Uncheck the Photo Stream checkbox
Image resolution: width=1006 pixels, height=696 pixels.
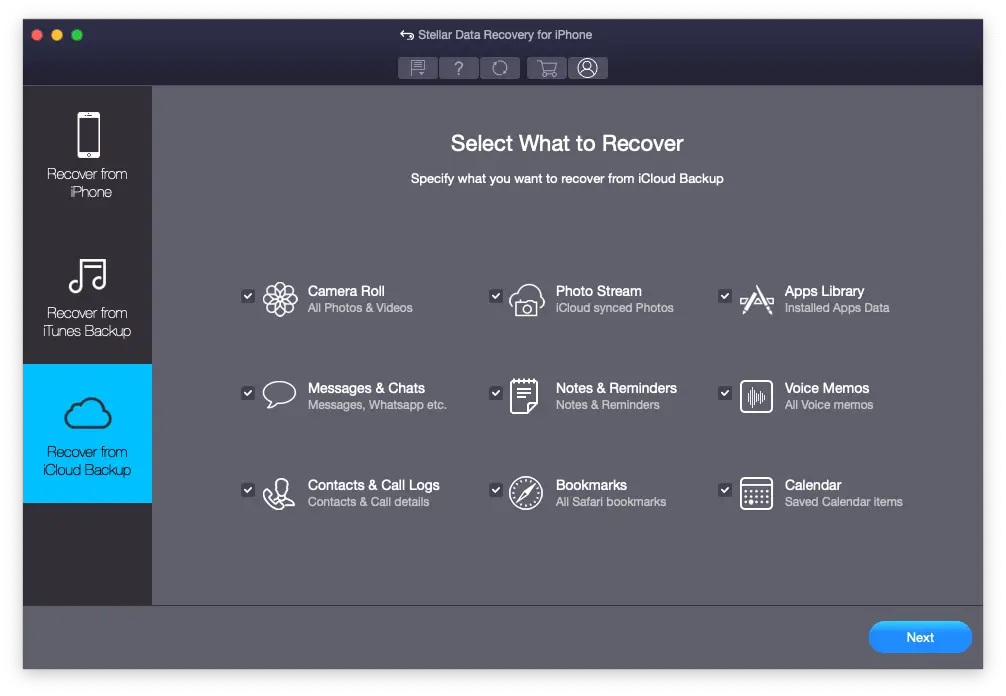495,296
